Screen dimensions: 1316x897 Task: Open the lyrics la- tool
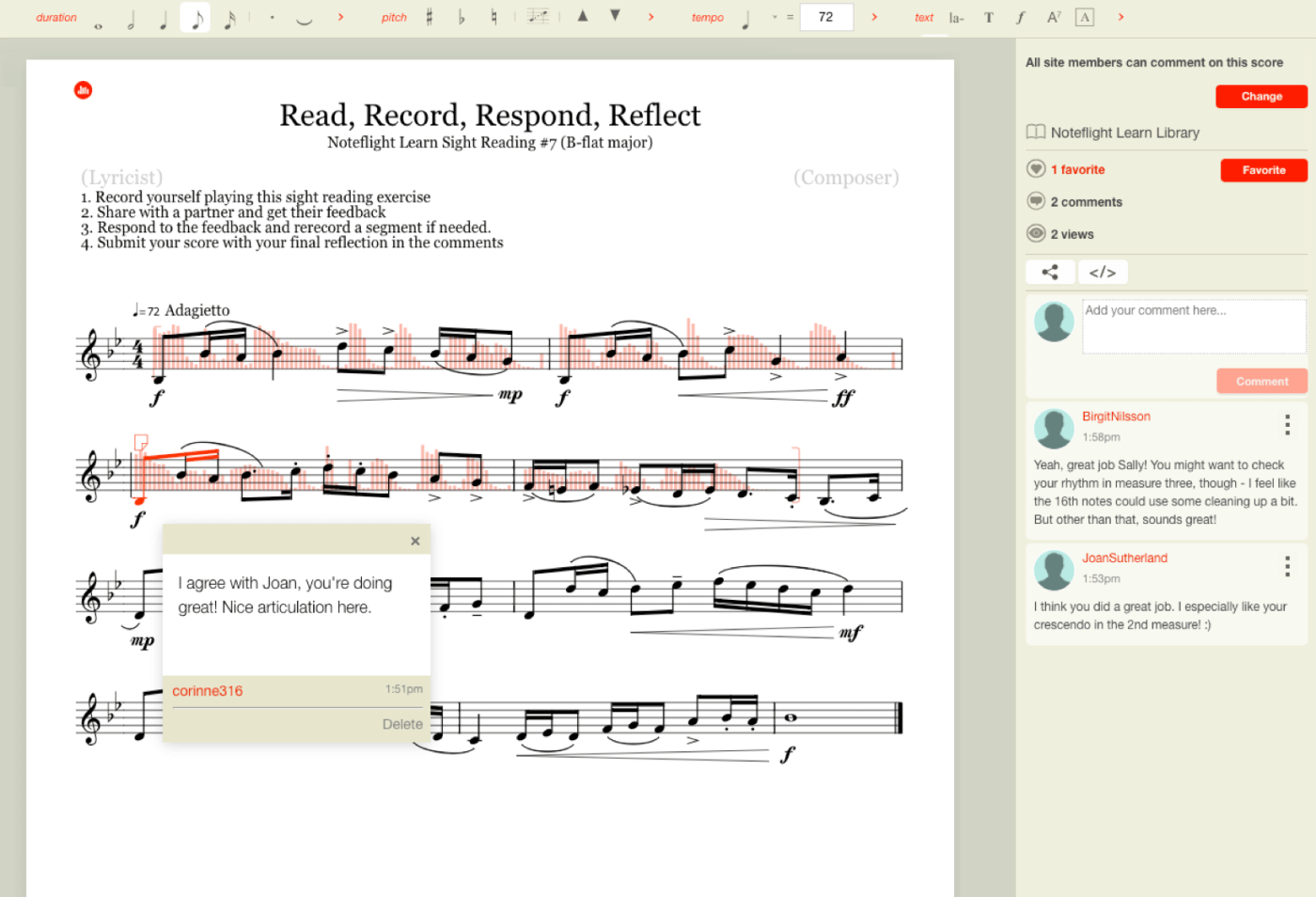pyautogui.click(x=955, y=17)
